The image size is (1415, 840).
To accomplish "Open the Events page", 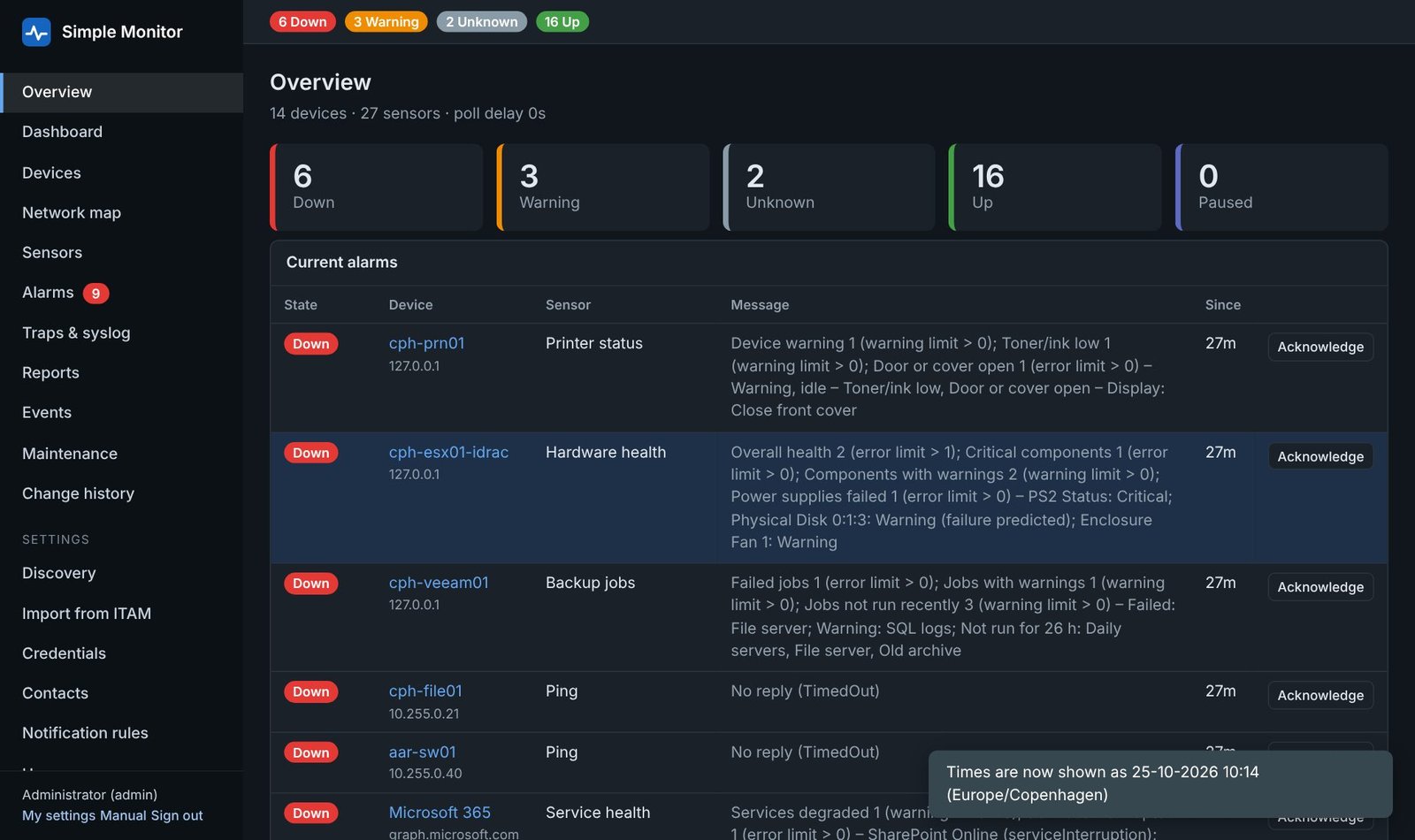I will [122, 412].
